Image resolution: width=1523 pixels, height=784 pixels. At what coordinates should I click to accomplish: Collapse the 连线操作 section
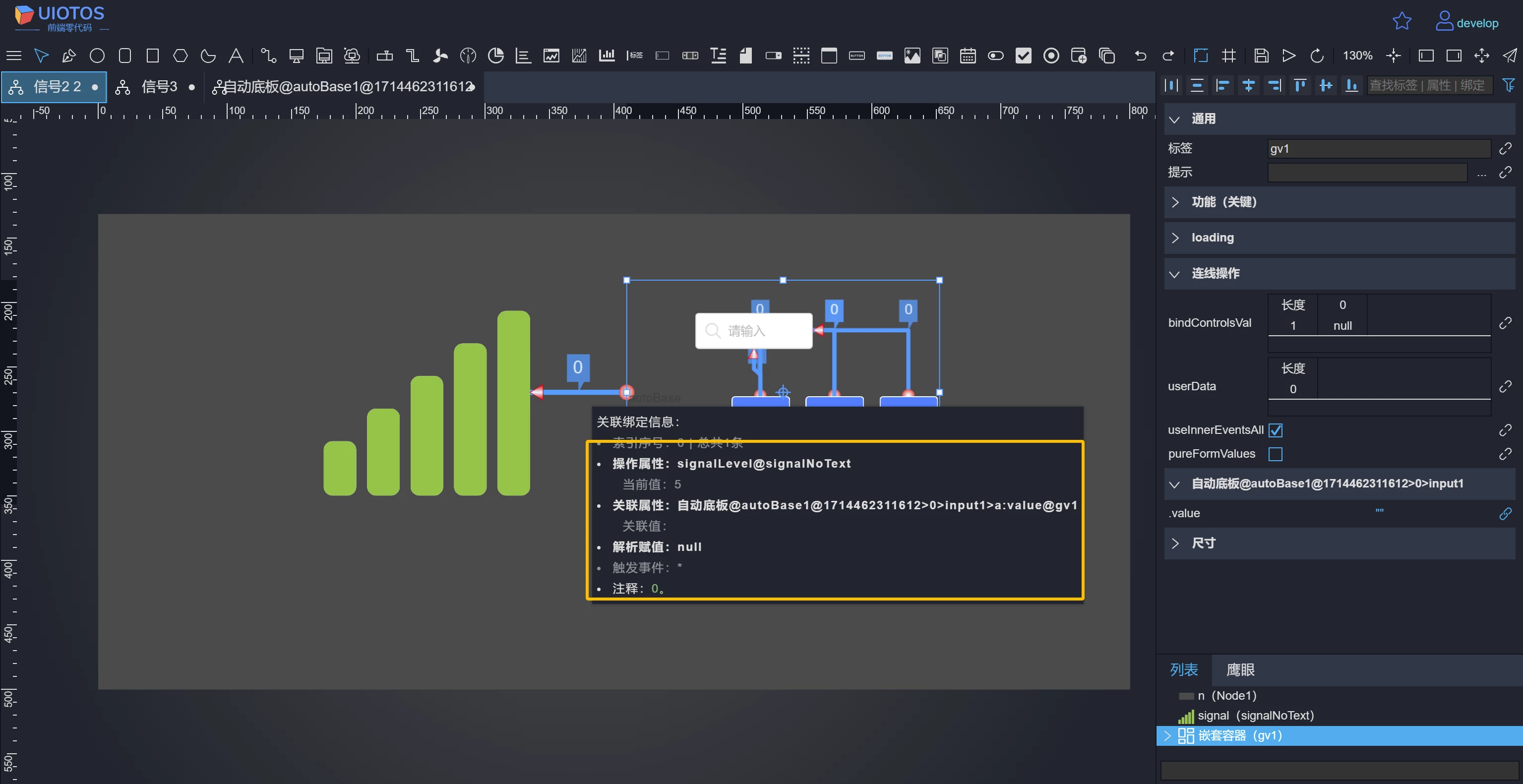pyautogui.click(x=1176, y=274)
